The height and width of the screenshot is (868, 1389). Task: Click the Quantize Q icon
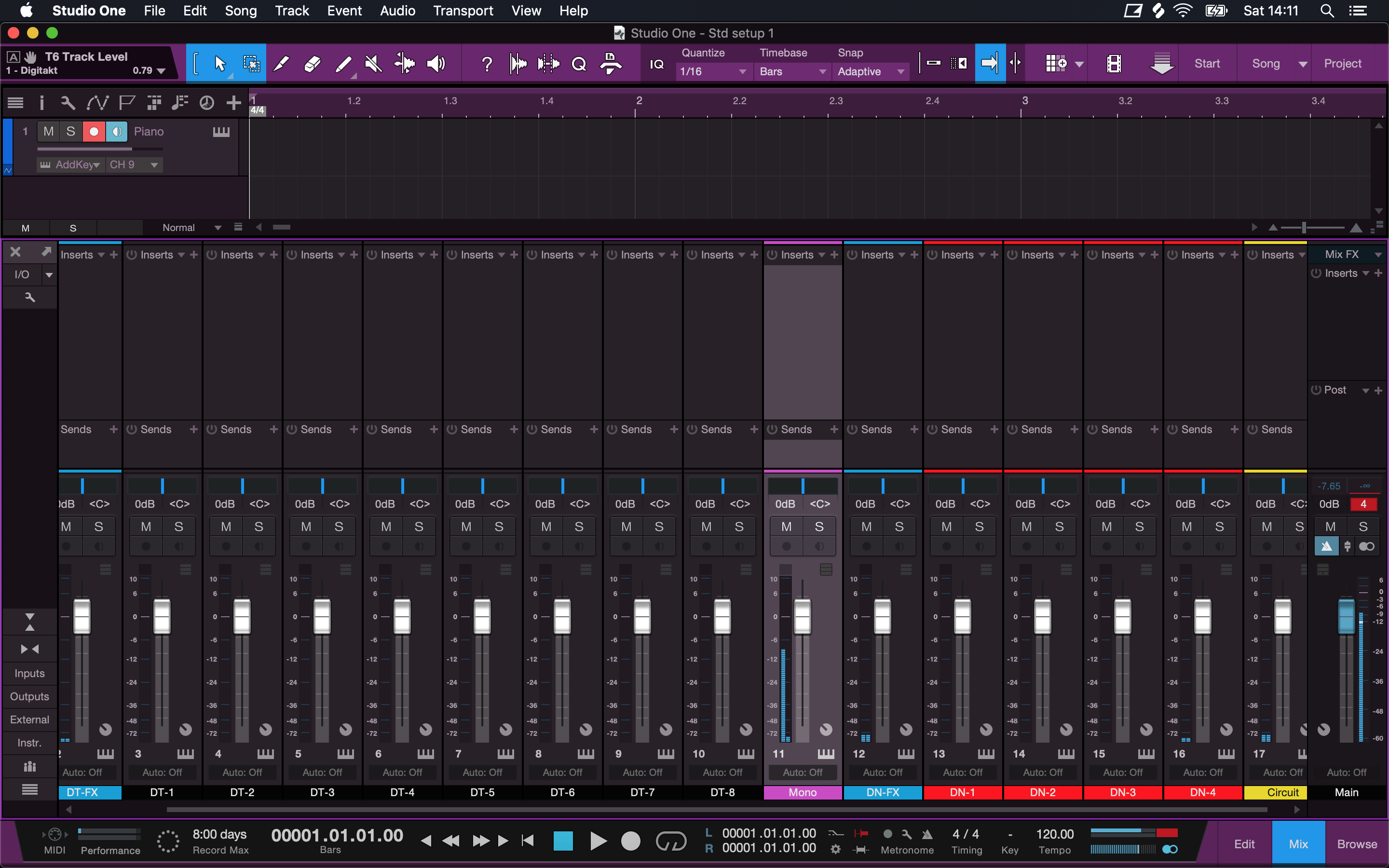click(579, 63)
